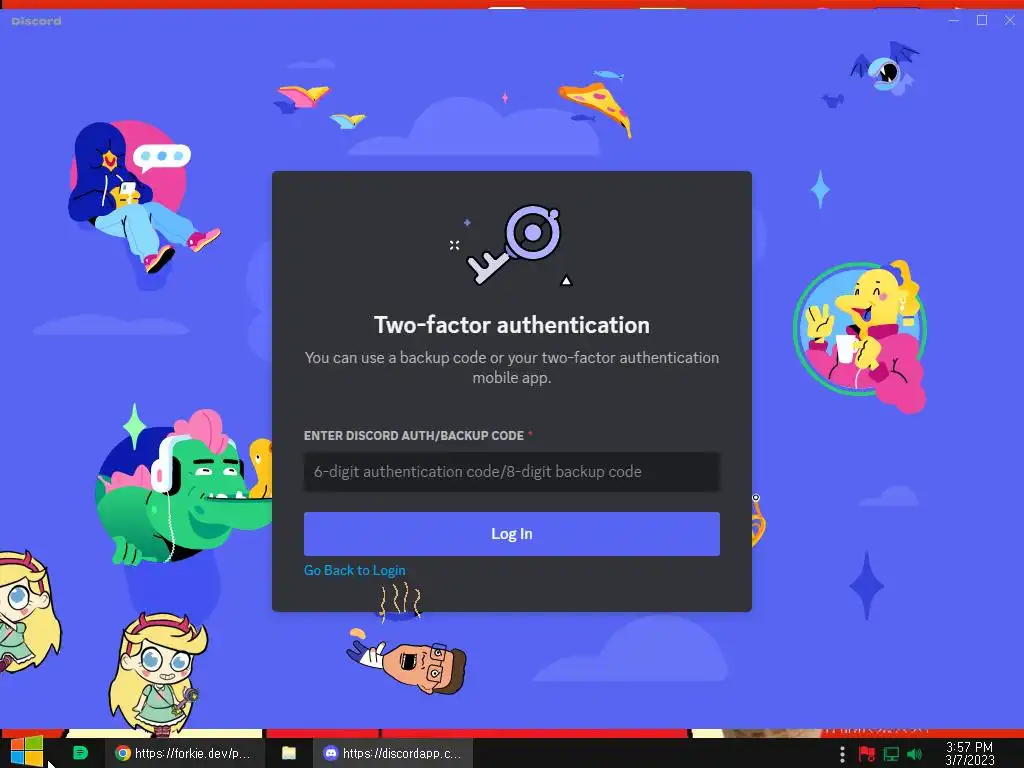Open the green chat app in taskbar
This screenshot has width=1024, height=768.
click(x=80, y=753)
